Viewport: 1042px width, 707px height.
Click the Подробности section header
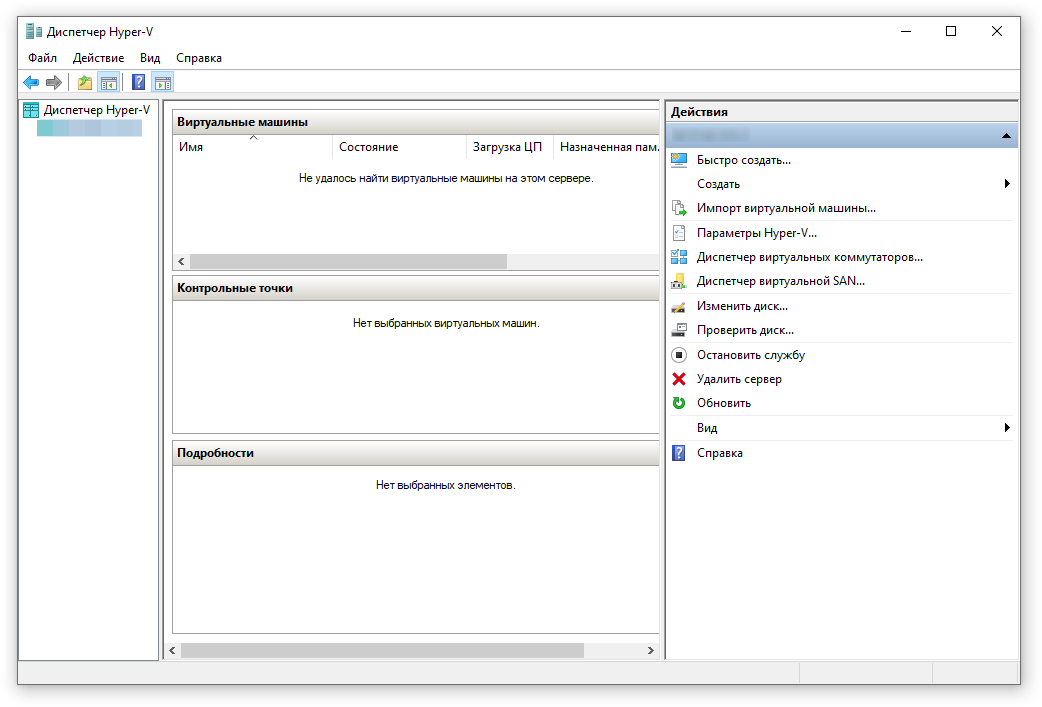click(415, 453)
